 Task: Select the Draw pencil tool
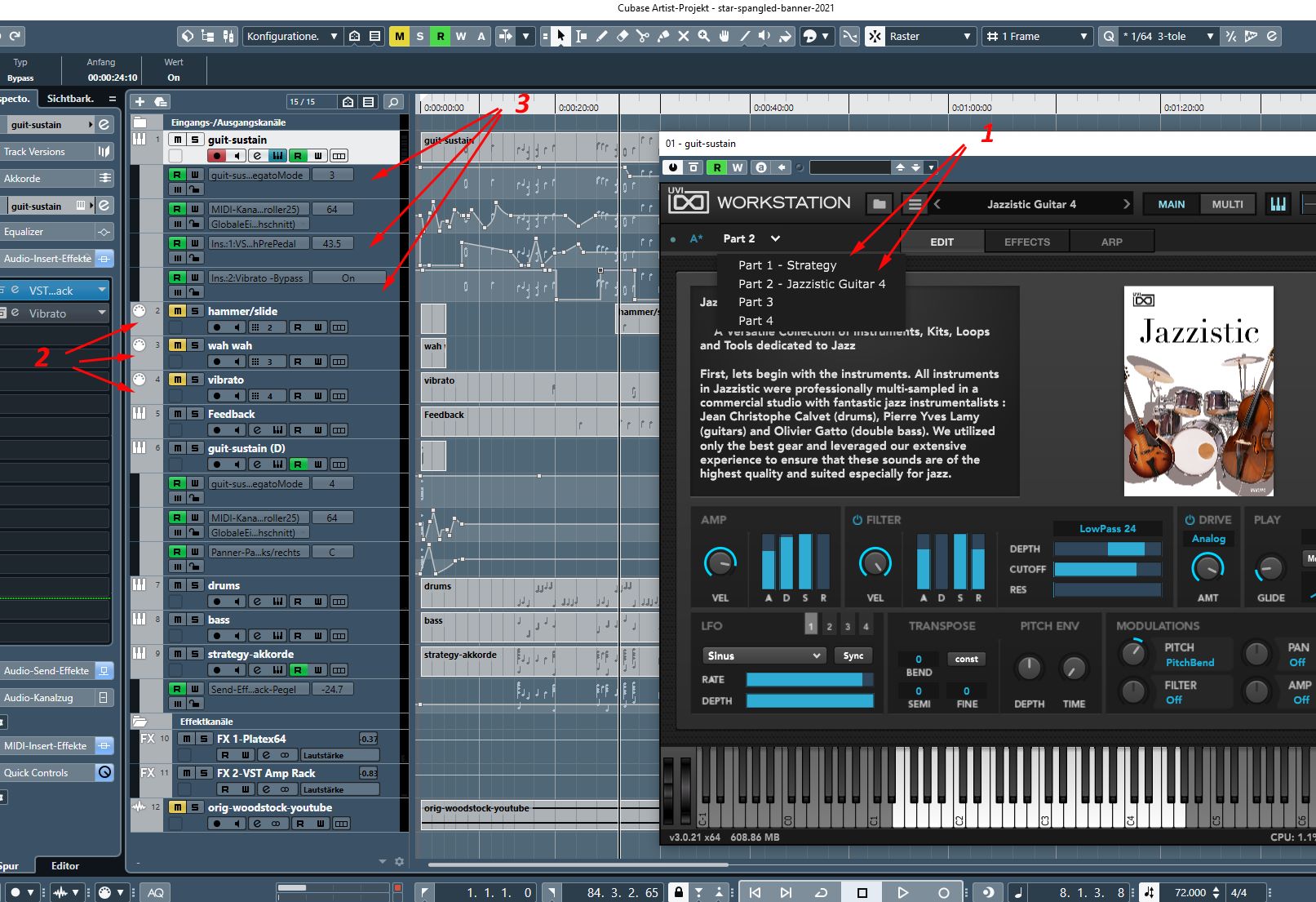[601, 36]
